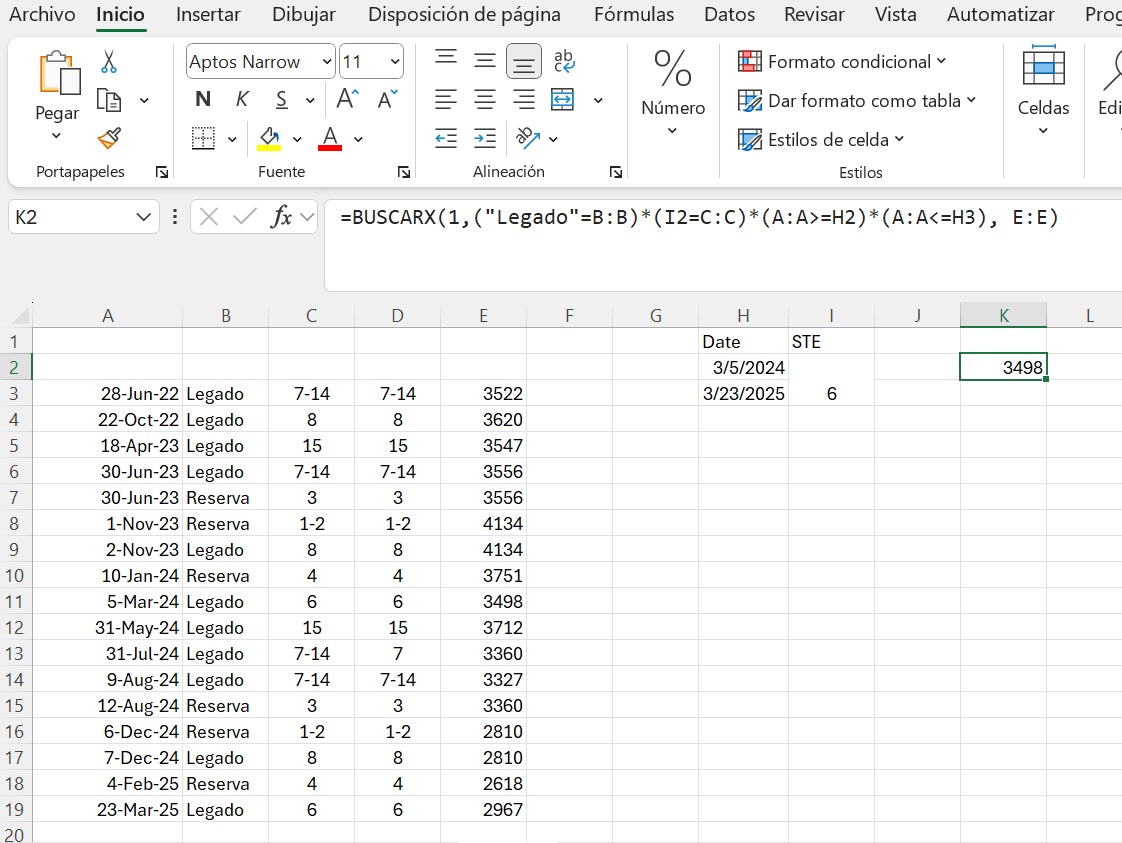Screen dimensions: 1122x843
Task: Expand the merge options arrow
Action: 597,100
